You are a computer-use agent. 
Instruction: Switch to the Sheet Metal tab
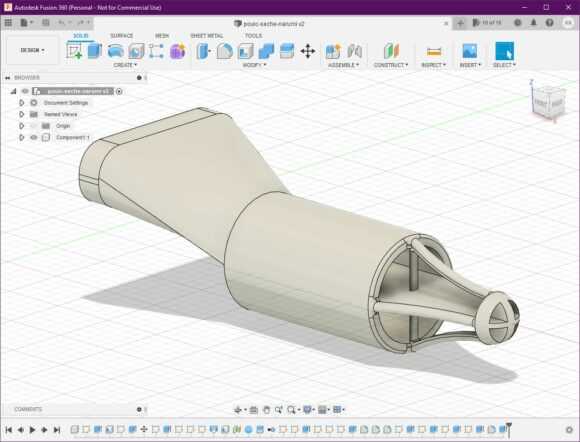[x=206, y=36]
